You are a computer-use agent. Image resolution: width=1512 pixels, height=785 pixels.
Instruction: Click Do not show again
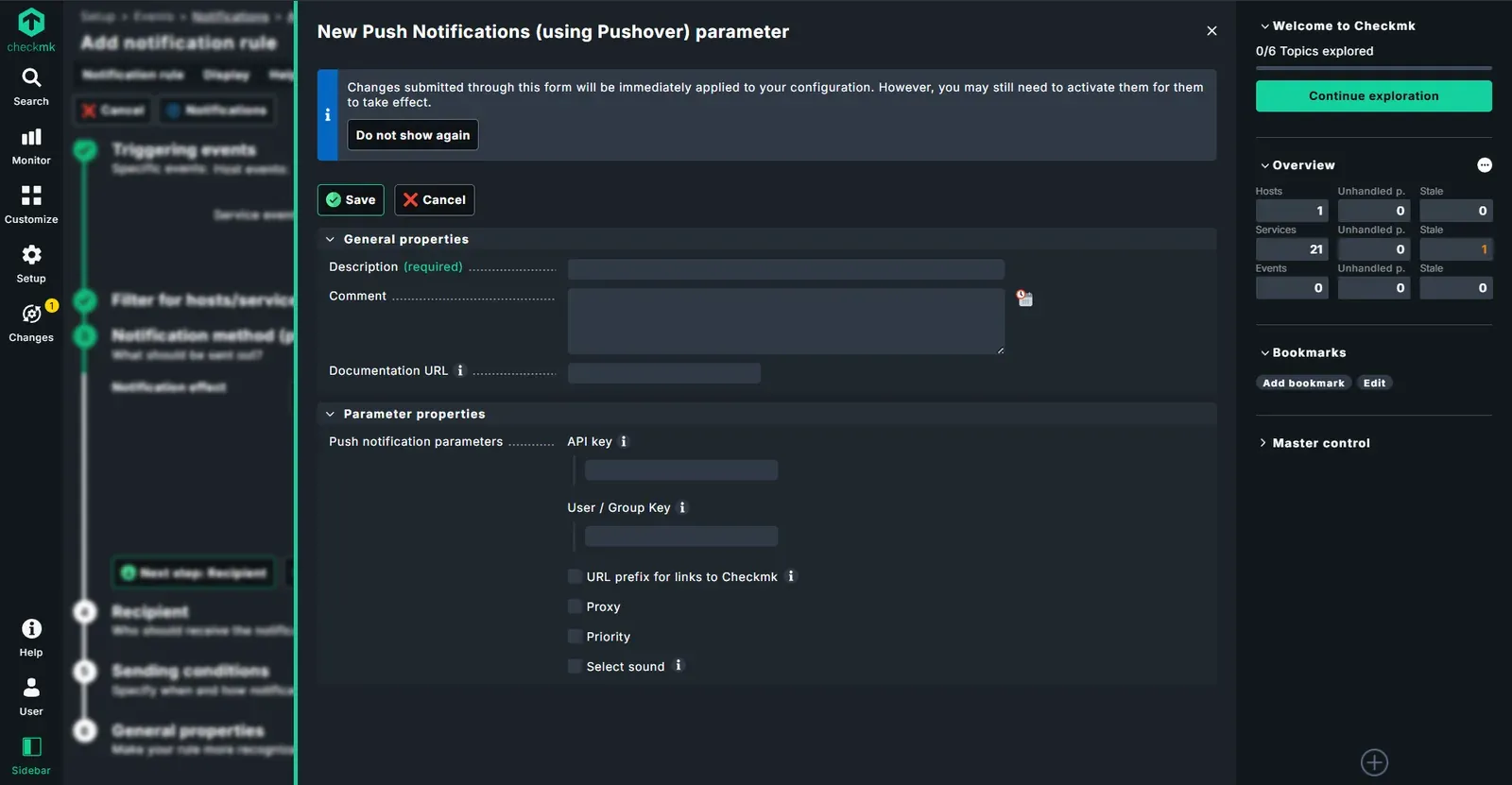coord(413,135)
